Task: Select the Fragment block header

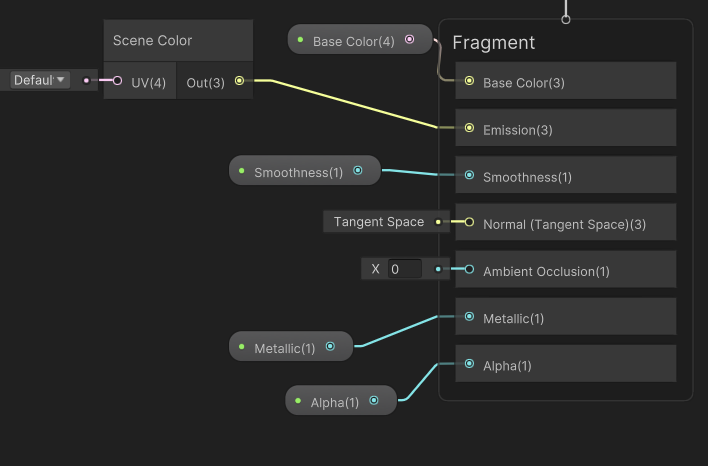Action: (494, 43)
